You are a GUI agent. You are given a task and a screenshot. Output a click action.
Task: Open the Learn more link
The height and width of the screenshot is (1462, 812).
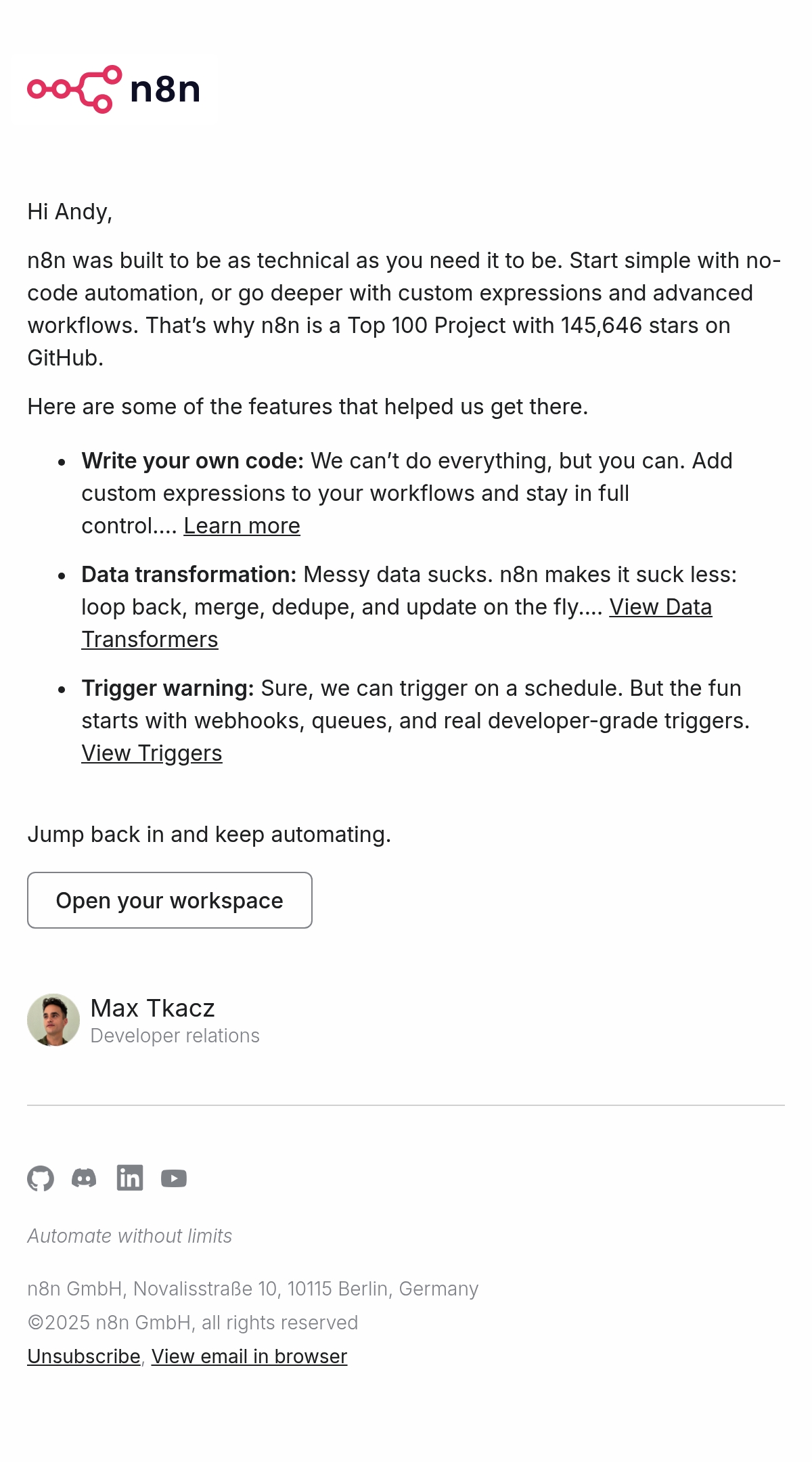pyautogui.click(x=242, y=526)
